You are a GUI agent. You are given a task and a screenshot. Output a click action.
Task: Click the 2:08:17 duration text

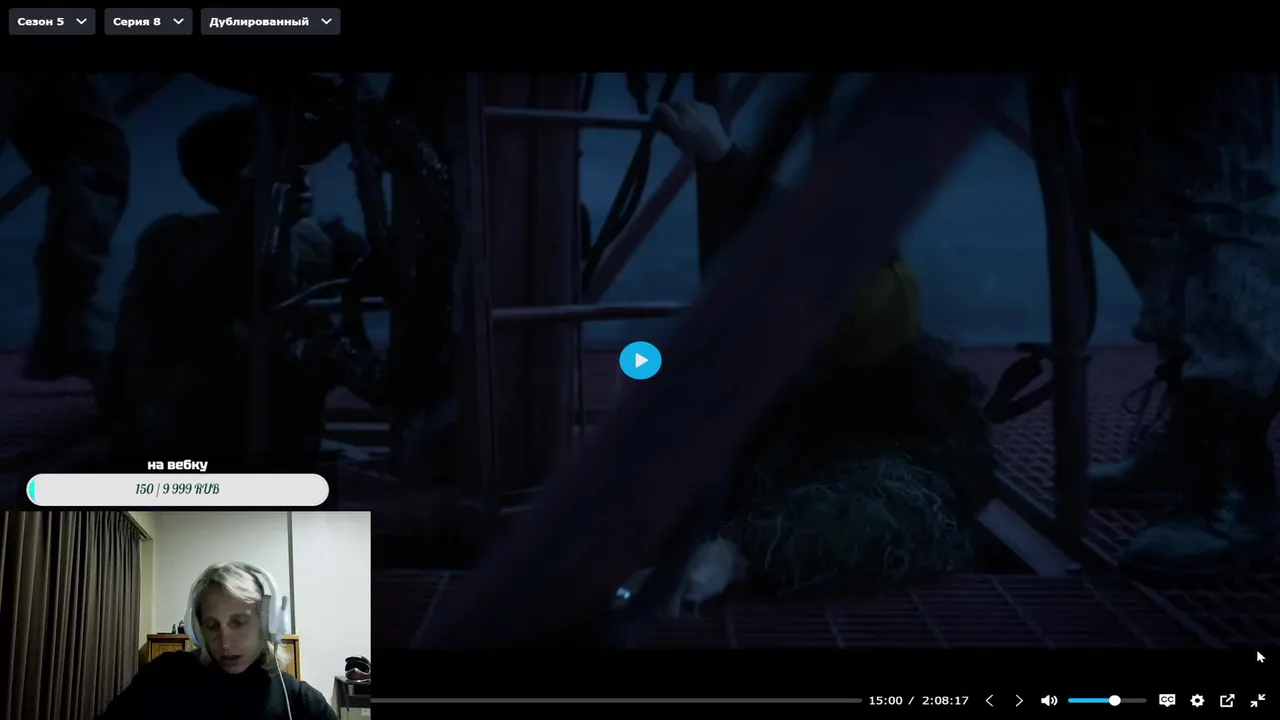tap(944, 701)
